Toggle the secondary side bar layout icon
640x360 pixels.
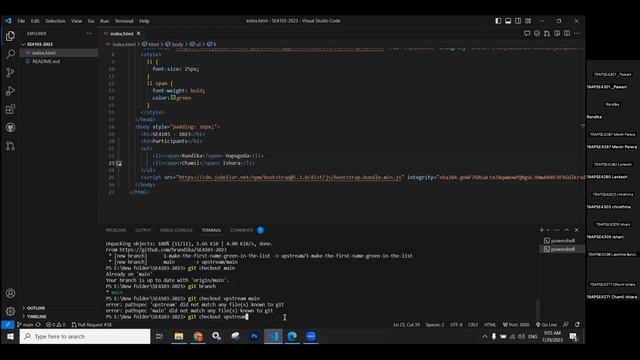518,21
